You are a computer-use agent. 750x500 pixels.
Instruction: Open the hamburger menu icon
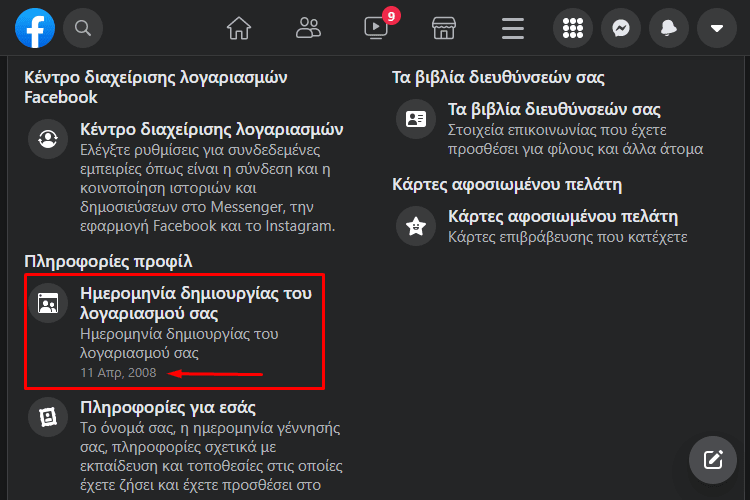coord(513,28)
